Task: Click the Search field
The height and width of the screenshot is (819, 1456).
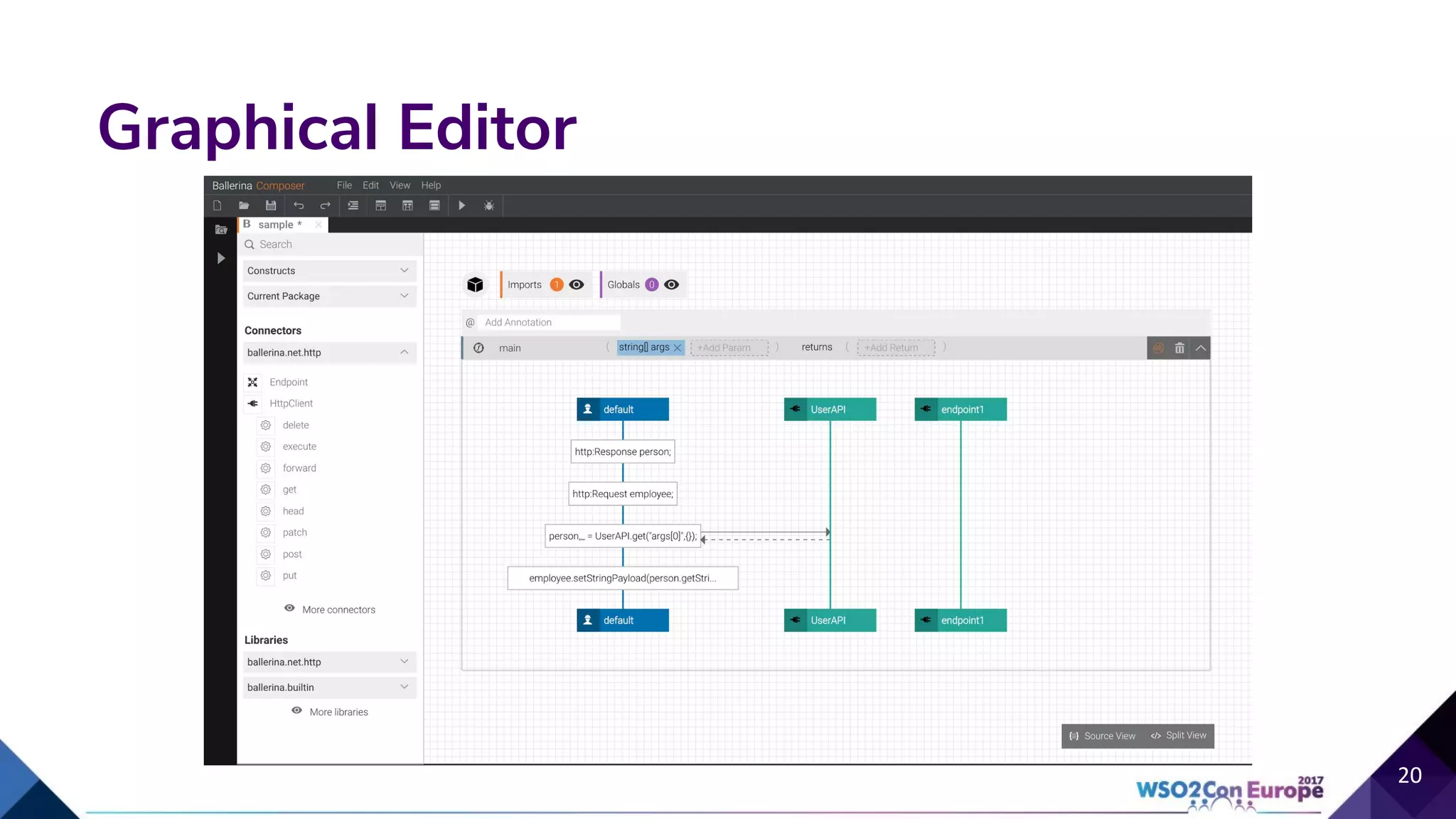Action: click(330, 245)
